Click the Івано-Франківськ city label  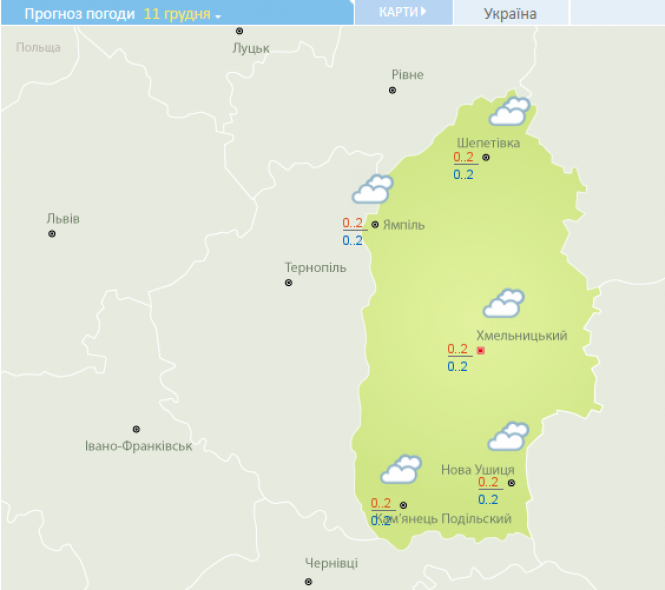point(139,445)
